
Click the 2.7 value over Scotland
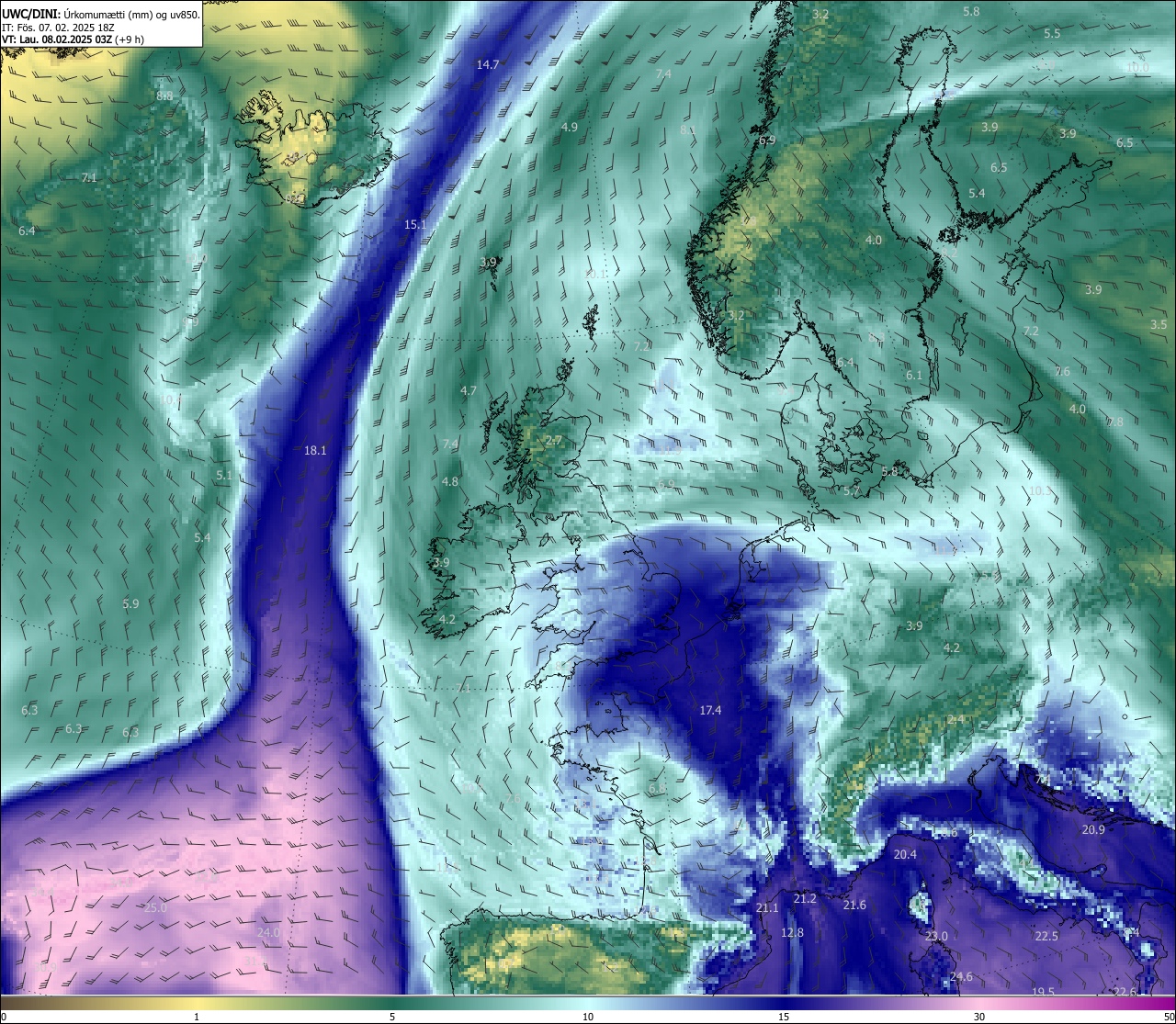point(554,441)
